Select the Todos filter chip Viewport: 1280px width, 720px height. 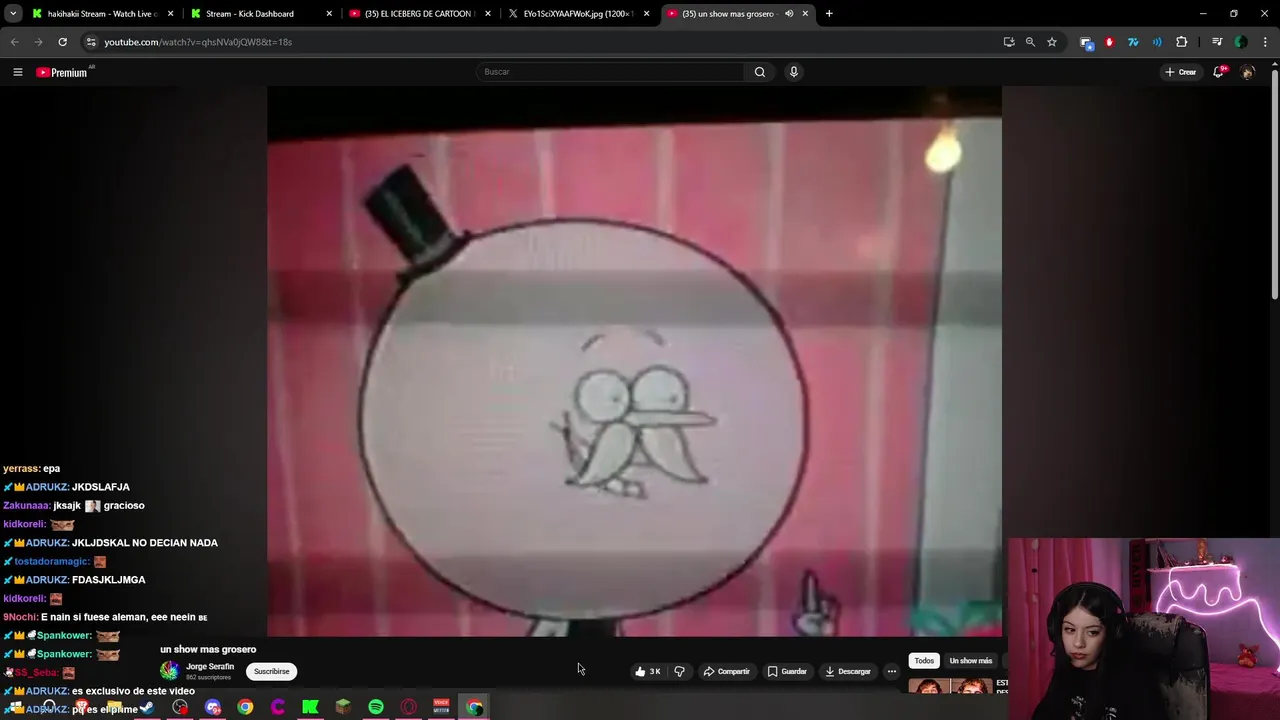coord(924,661)
